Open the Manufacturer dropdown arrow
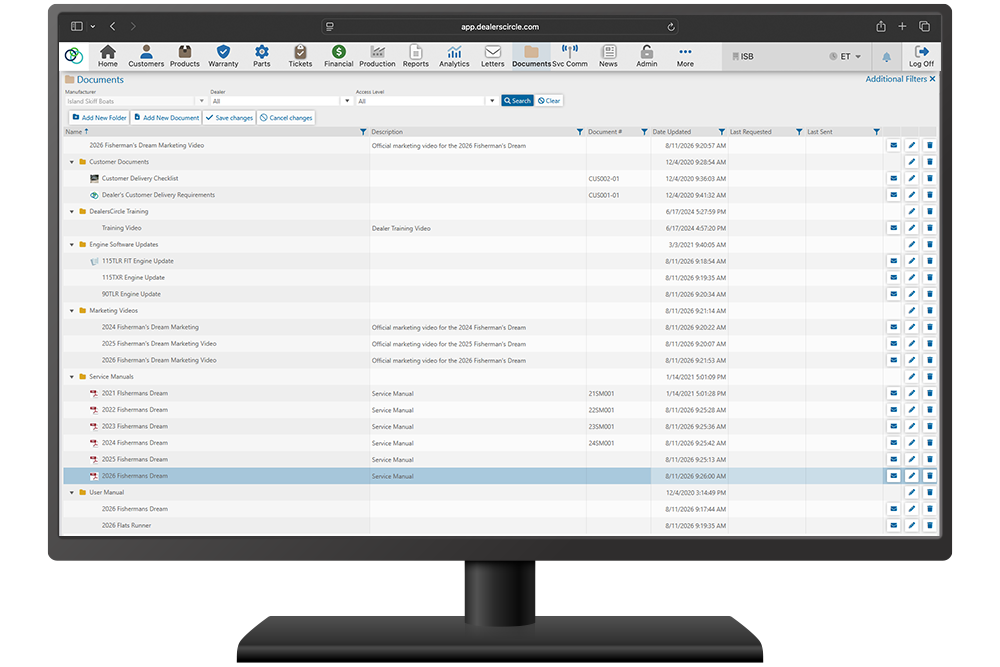The image size is (1000, 667). (202, 101)
